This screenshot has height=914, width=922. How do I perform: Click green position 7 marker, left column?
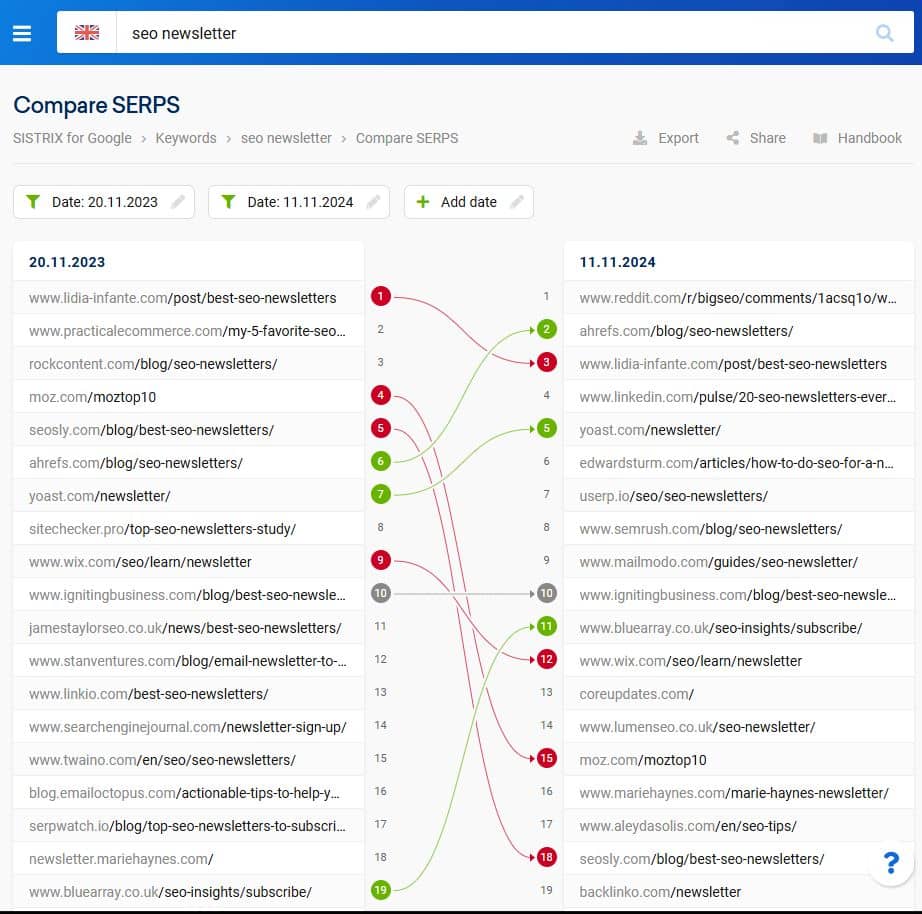coord(380,495)
